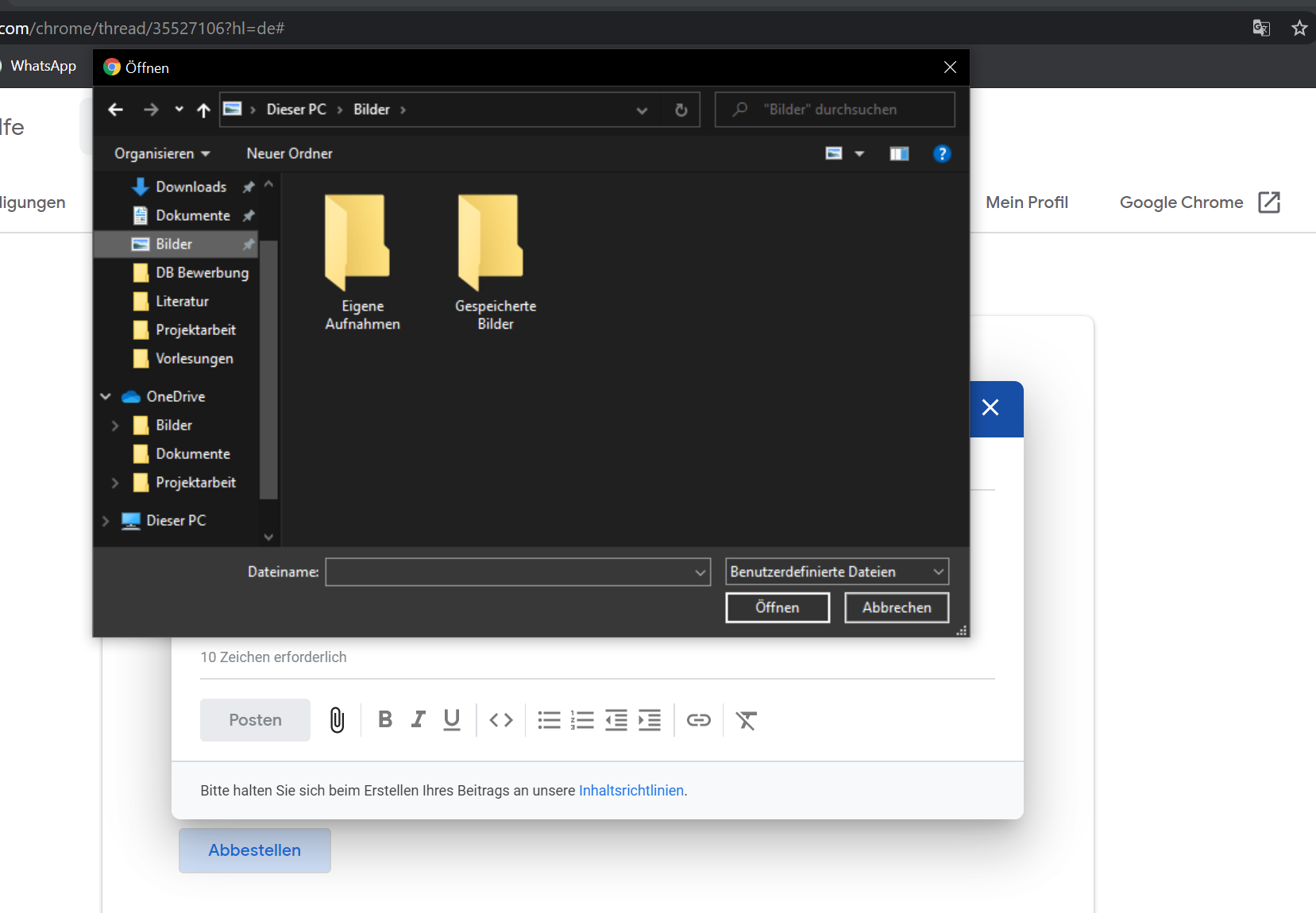Click the navigation pane scrollbar
Screen dimensions: 1316x913
coord(268,369)
